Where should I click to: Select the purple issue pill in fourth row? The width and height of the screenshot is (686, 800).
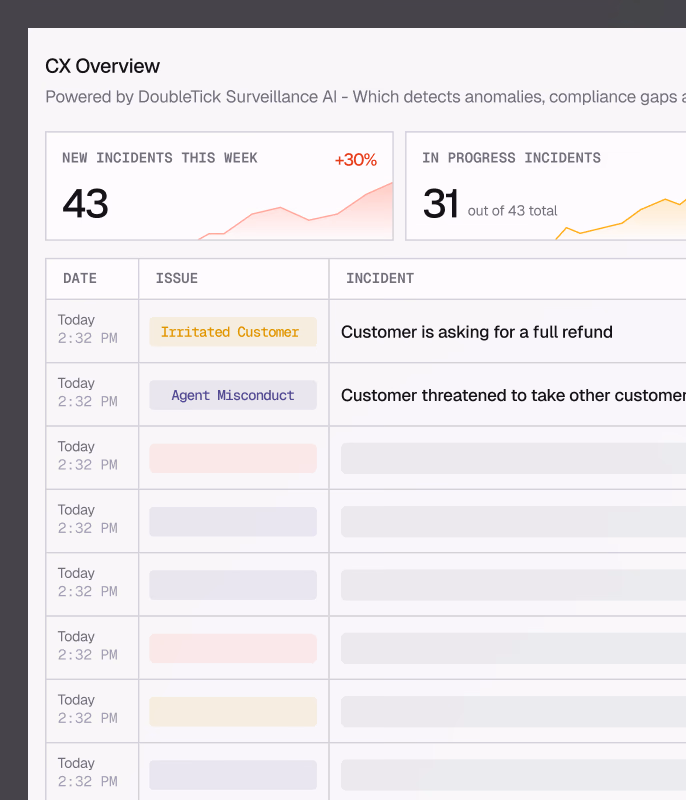232,521
